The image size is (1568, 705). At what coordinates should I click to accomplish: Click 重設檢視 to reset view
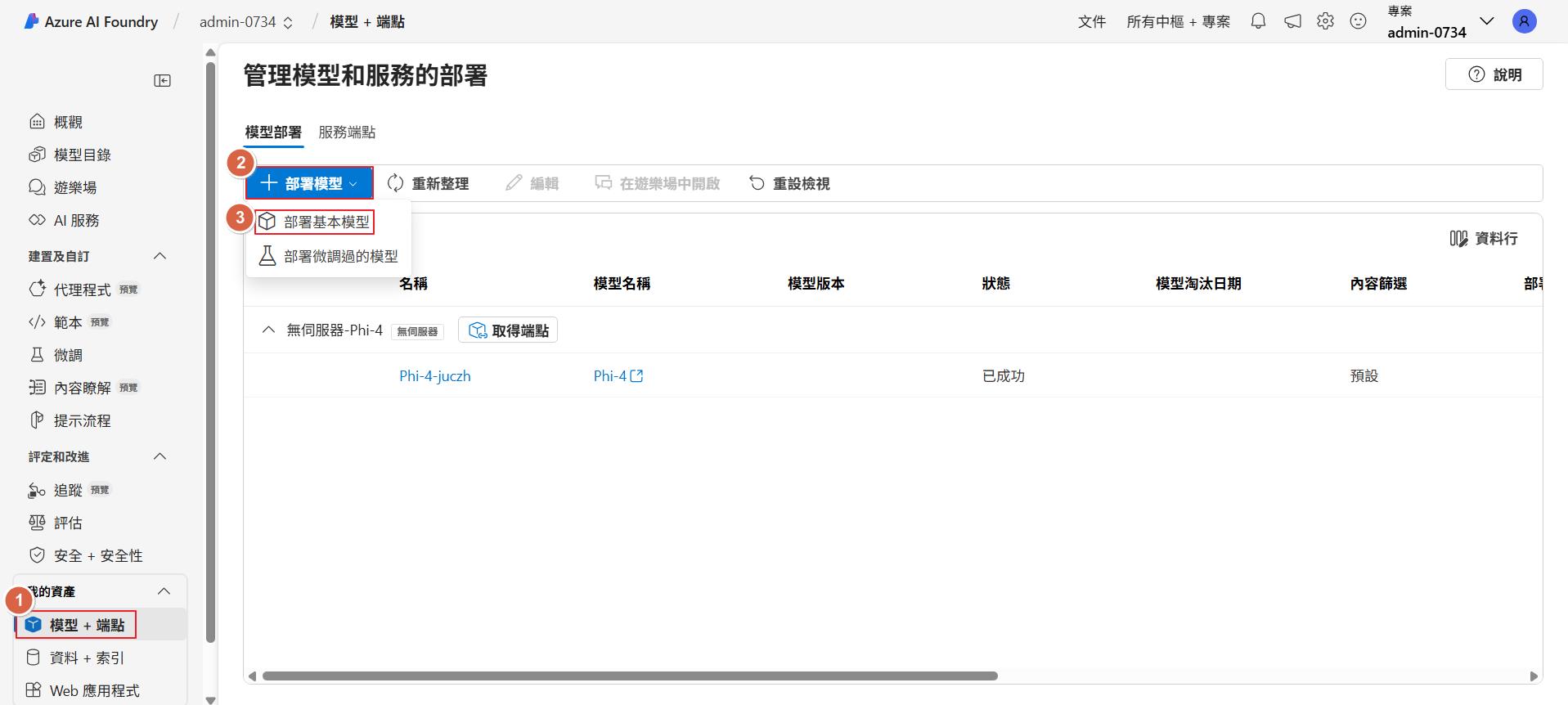pos(789,184)
